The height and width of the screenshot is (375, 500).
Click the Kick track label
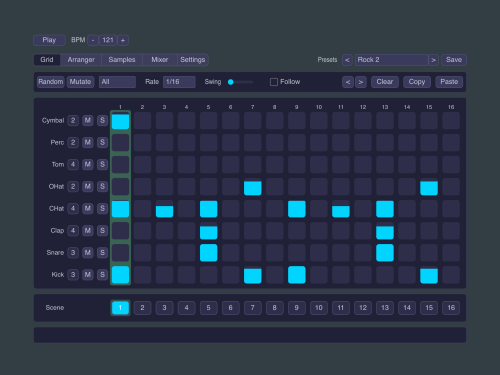(x=58, y=275)
